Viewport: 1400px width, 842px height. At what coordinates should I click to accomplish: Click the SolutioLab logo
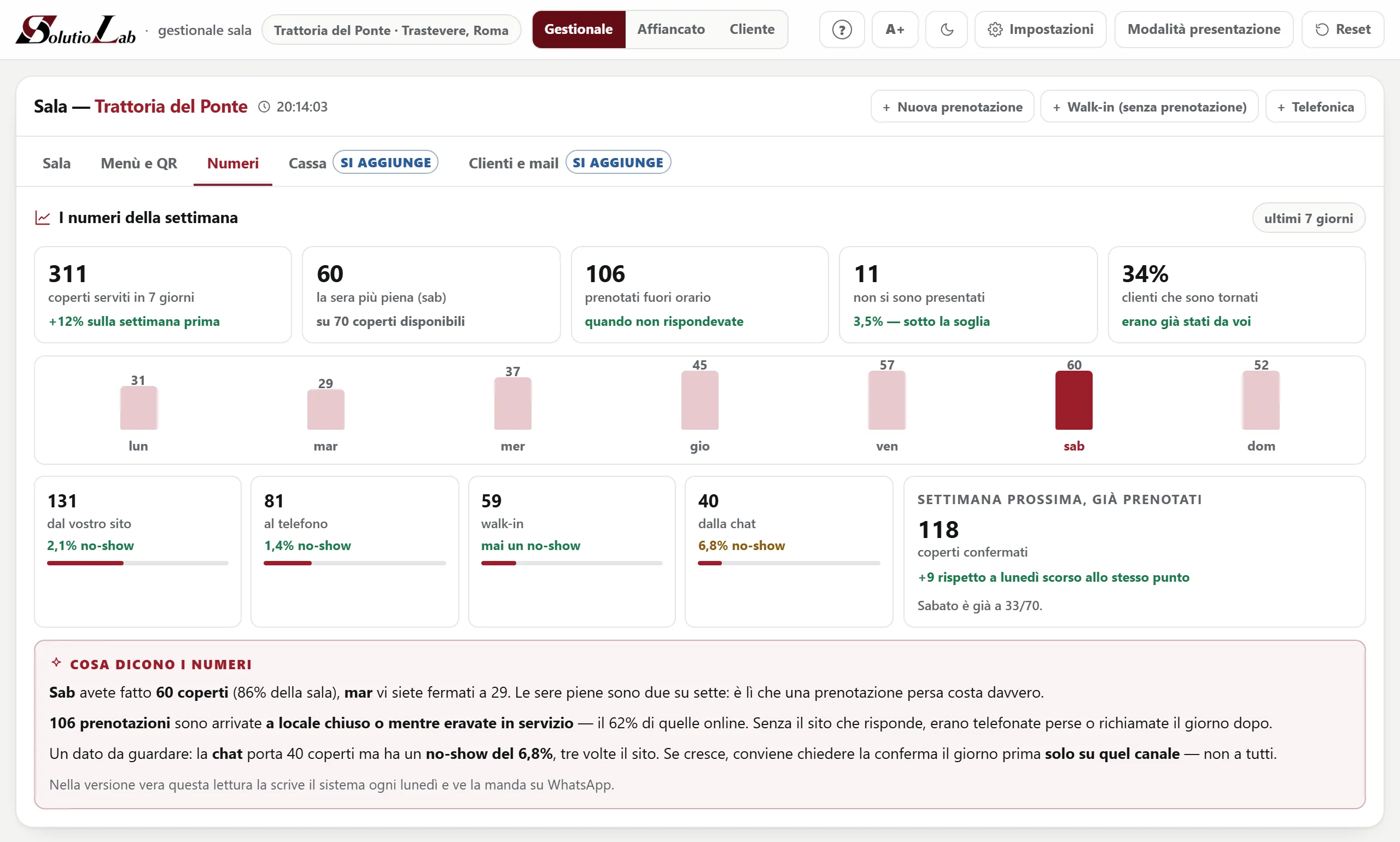tap(75, 30)
